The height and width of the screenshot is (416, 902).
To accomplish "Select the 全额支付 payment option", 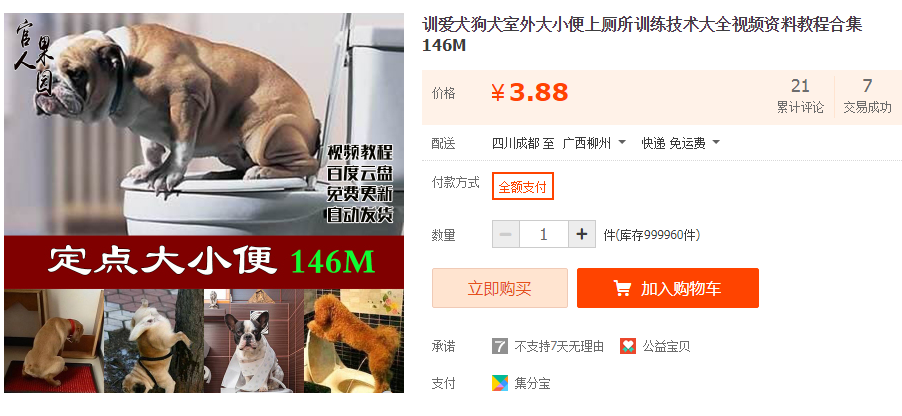I will coord(522,186).
